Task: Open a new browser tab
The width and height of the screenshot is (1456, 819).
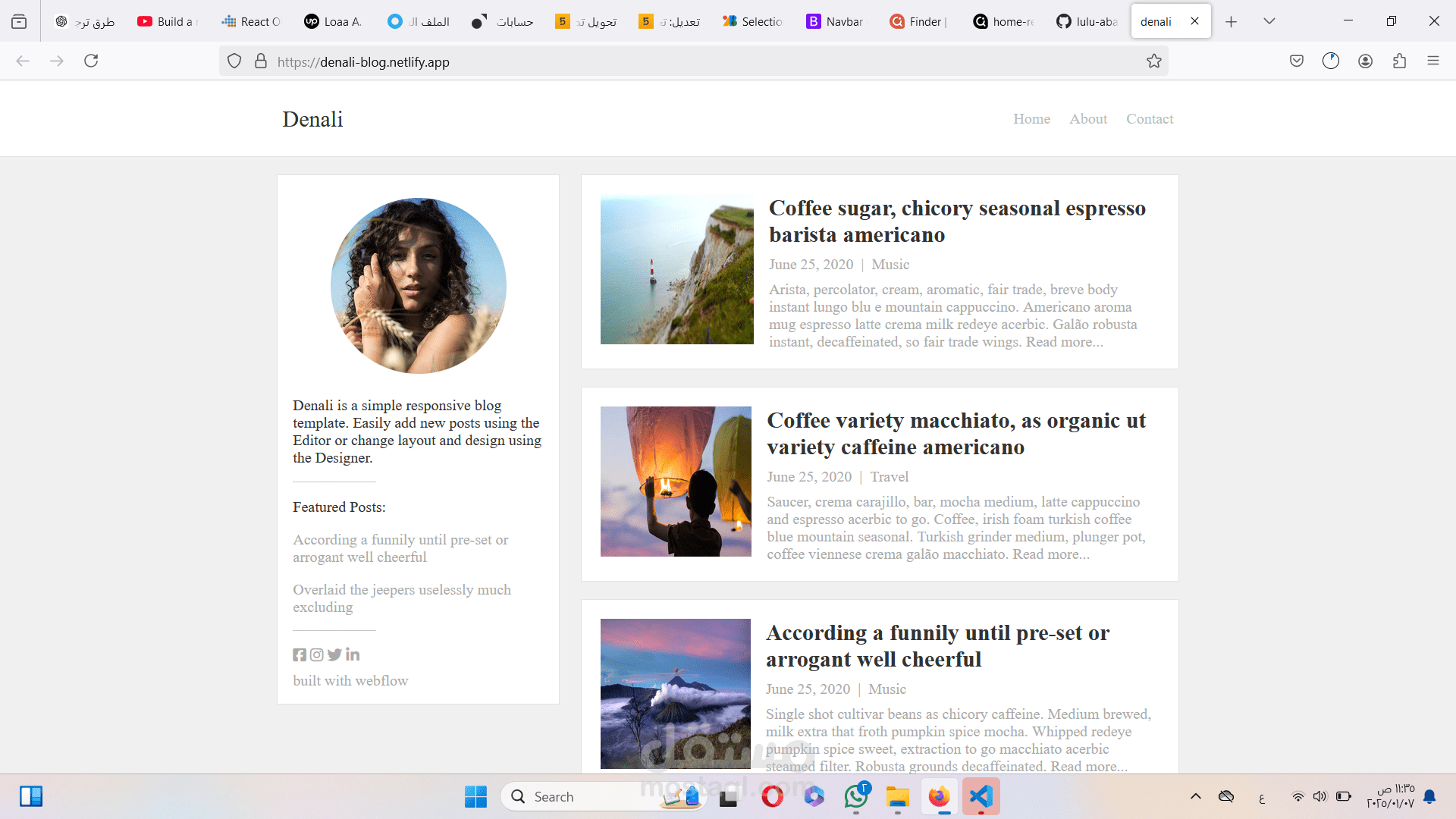Action: (x=1231, y=21)
